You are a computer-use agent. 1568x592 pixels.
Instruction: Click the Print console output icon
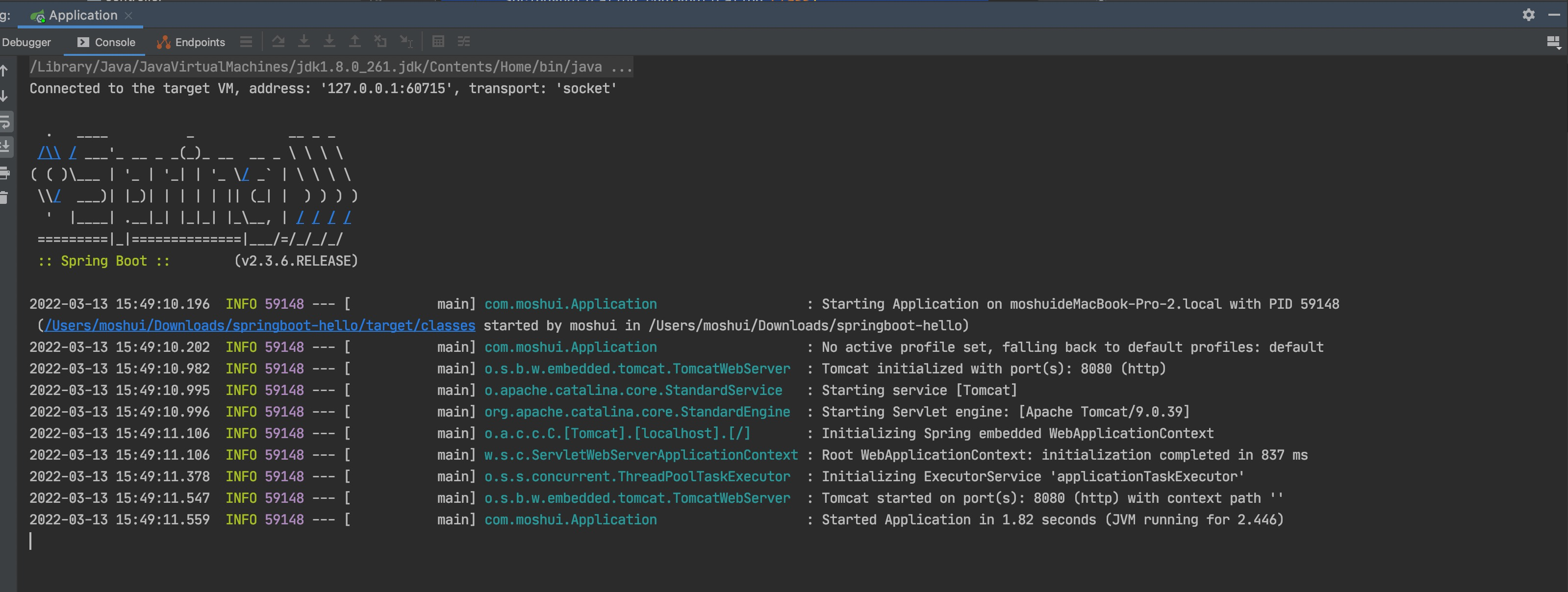point(5,173)
